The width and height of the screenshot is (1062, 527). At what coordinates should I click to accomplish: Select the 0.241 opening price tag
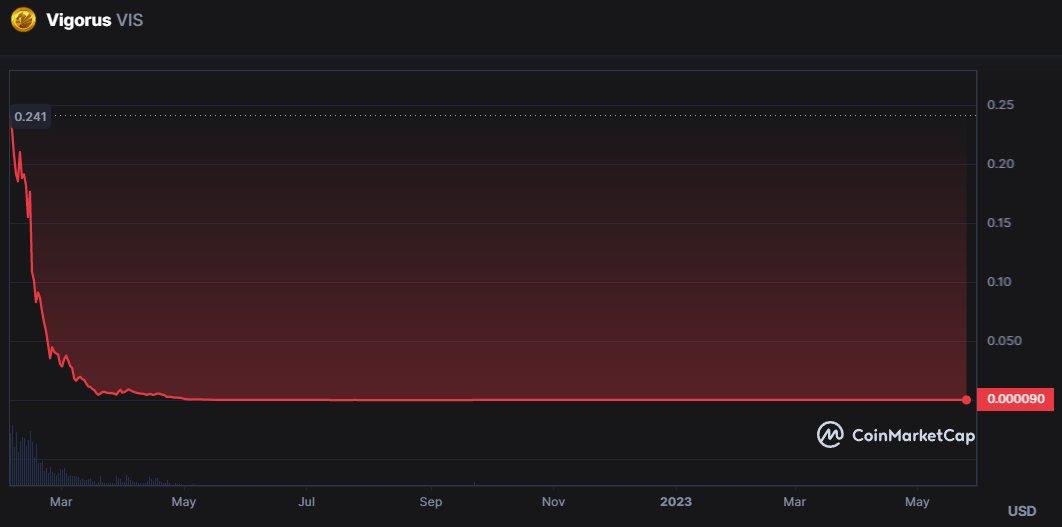coord(29,117)
